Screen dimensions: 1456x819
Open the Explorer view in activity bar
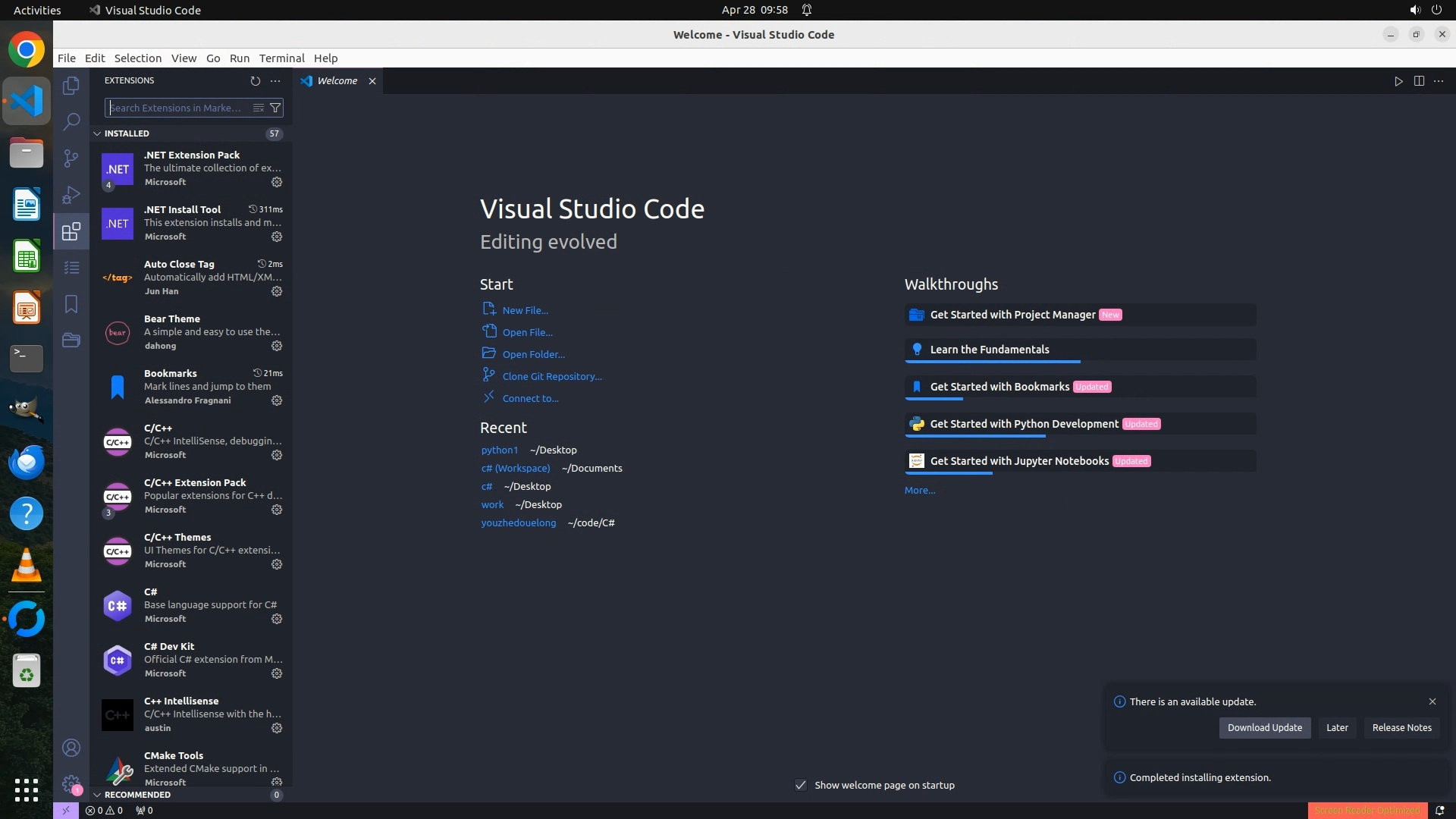tap(71, 86)
